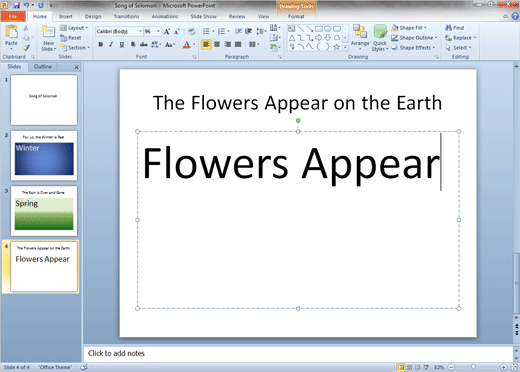
Task: Open the Layout dropdown
Action: point(74,28)
